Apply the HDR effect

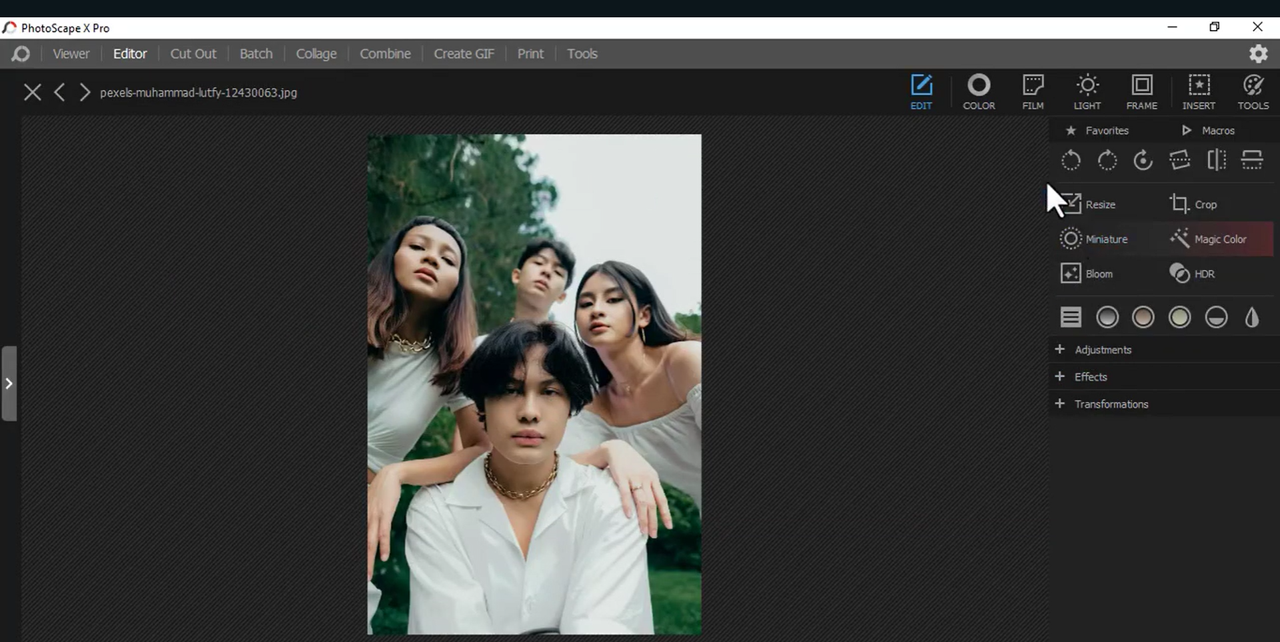(x=1192, y=274)
